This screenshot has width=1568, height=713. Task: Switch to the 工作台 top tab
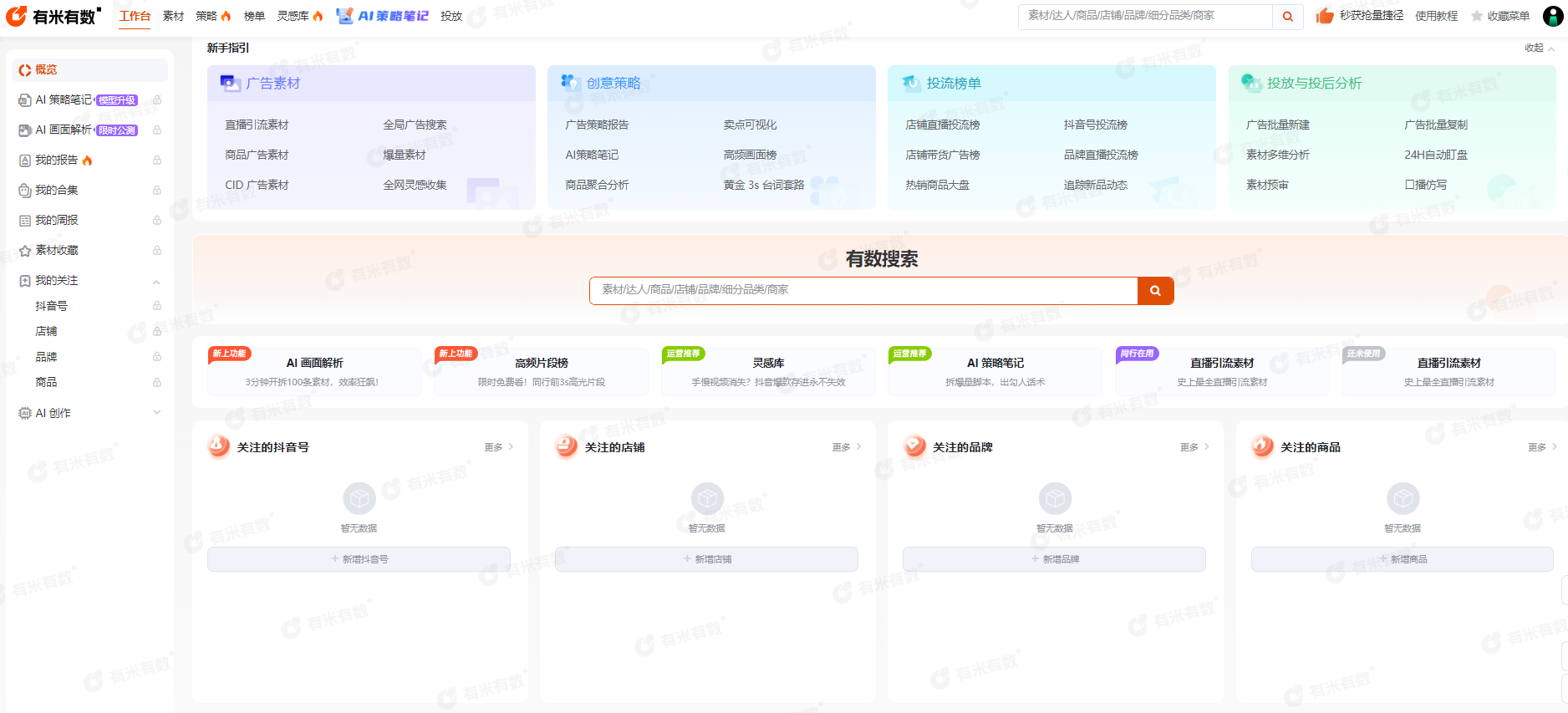coord(135,16)
